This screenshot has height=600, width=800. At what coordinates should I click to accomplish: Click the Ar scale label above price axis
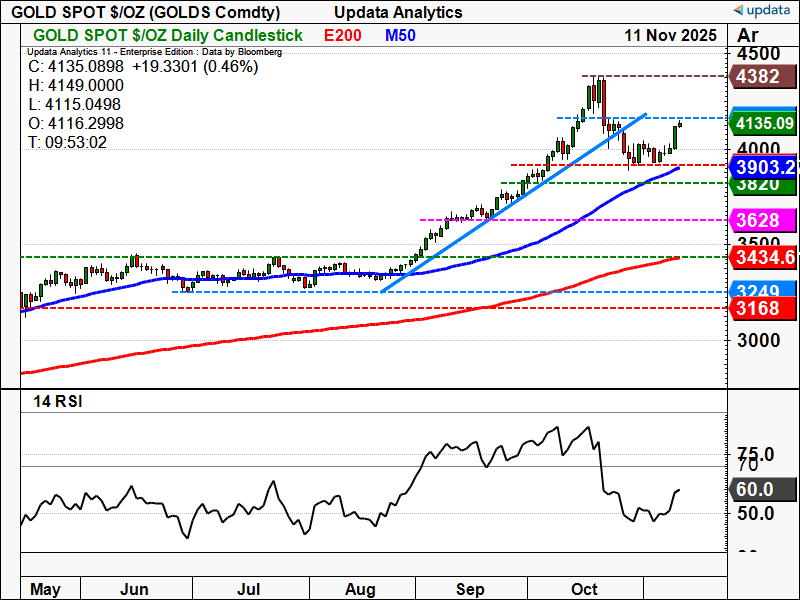[750, 35]
